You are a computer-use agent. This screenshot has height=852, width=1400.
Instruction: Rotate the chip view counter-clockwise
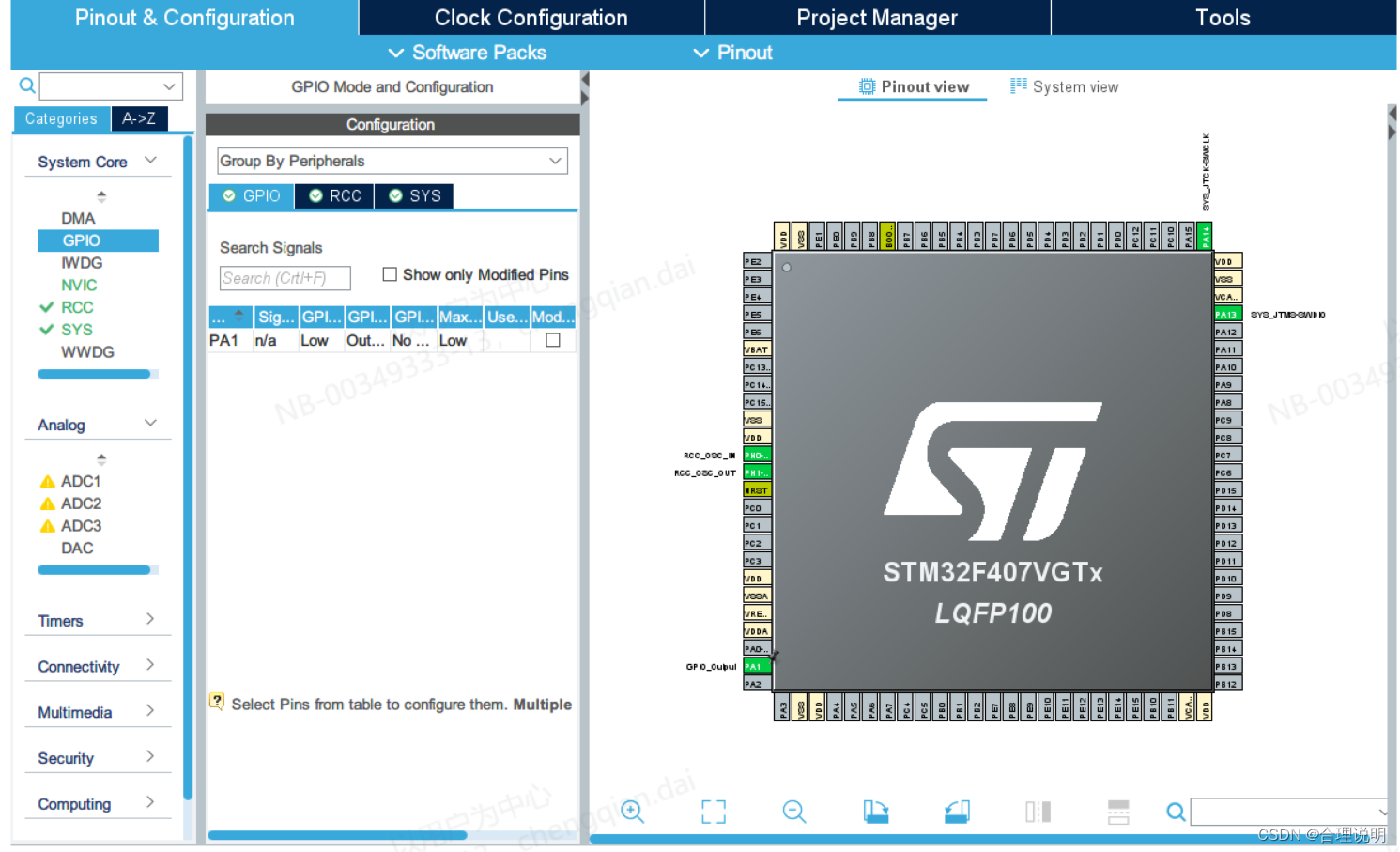957,812
